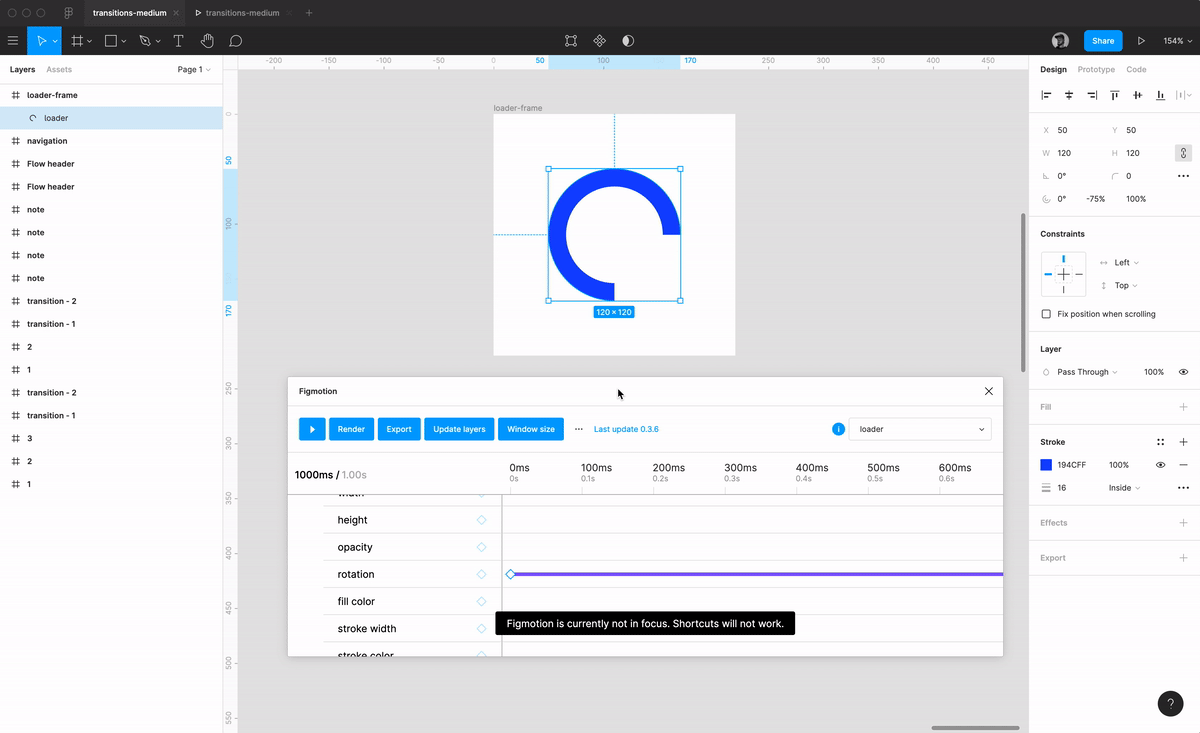The height and width of the screenshot is (733, 1200).
Task: Click Window size button
Action: pos(531,429)
